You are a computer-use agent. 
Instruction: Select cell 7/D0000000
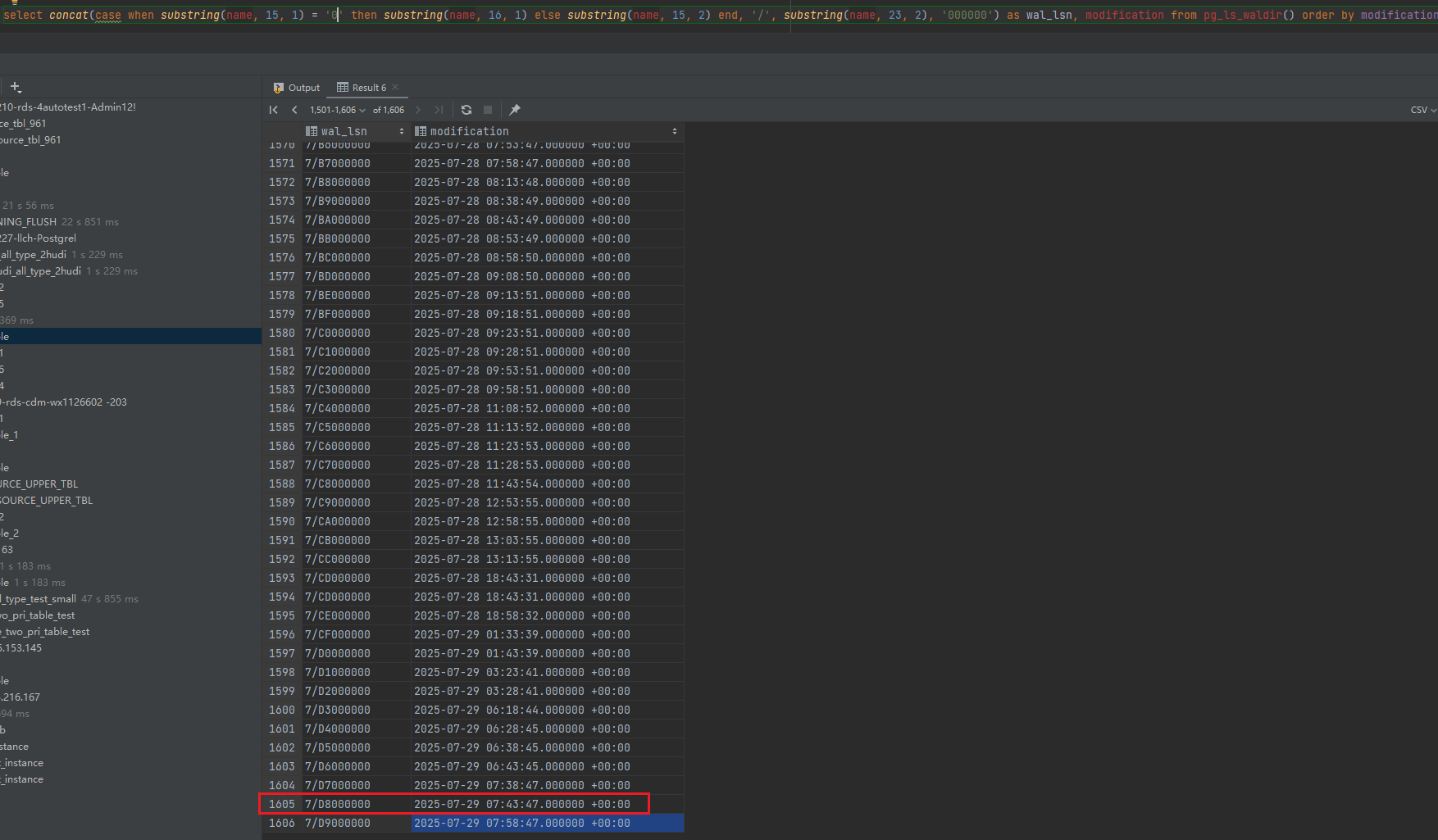pos(356,654)
